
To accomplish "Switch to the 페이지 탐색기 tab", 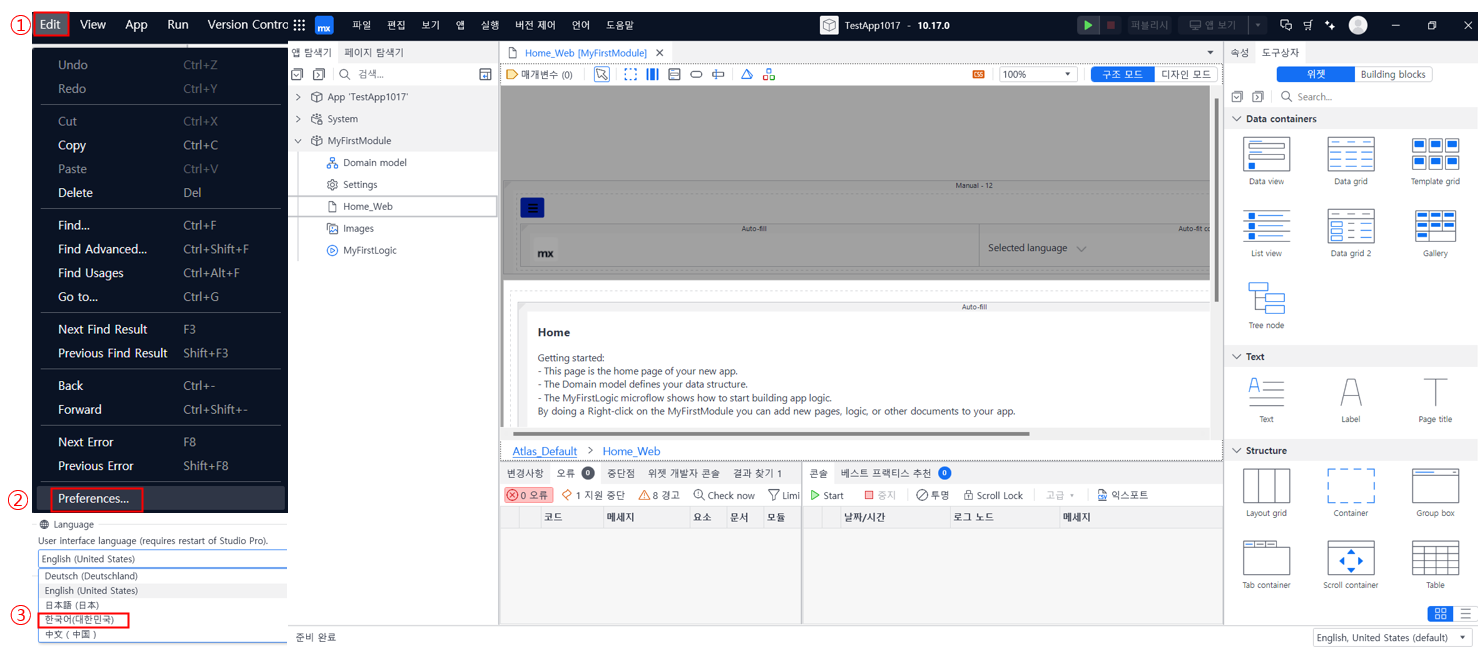I will [x=374, y=52].
